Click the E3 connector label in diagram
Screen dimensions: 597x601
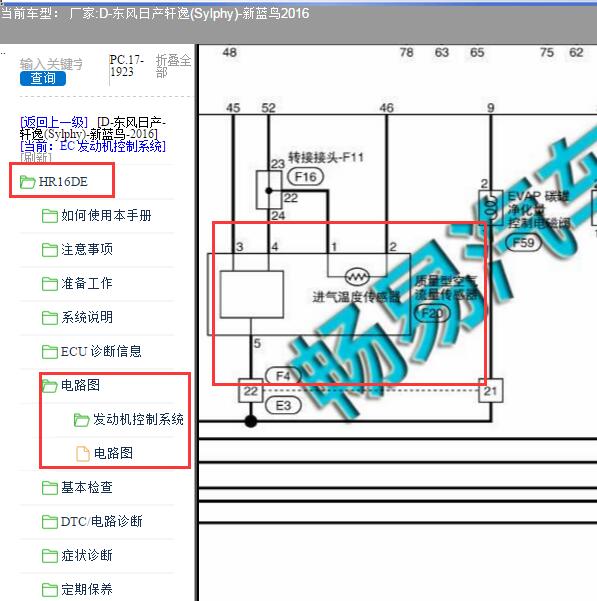coord(283,405)
